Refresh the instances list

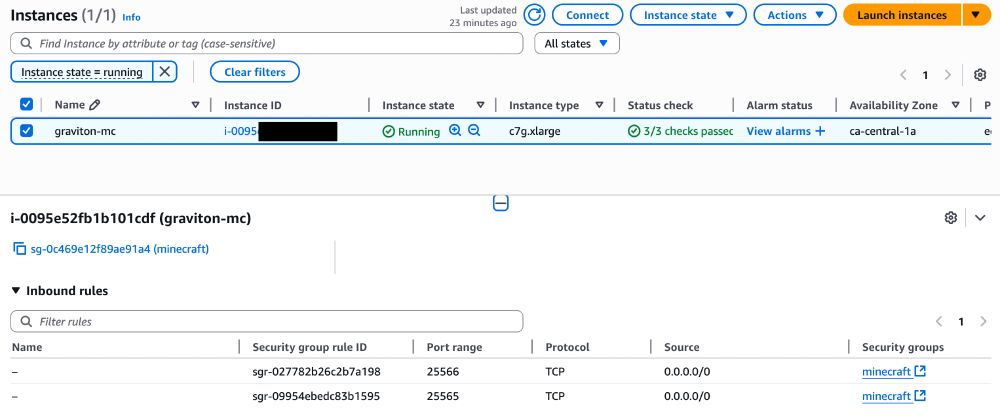point(534,15)
